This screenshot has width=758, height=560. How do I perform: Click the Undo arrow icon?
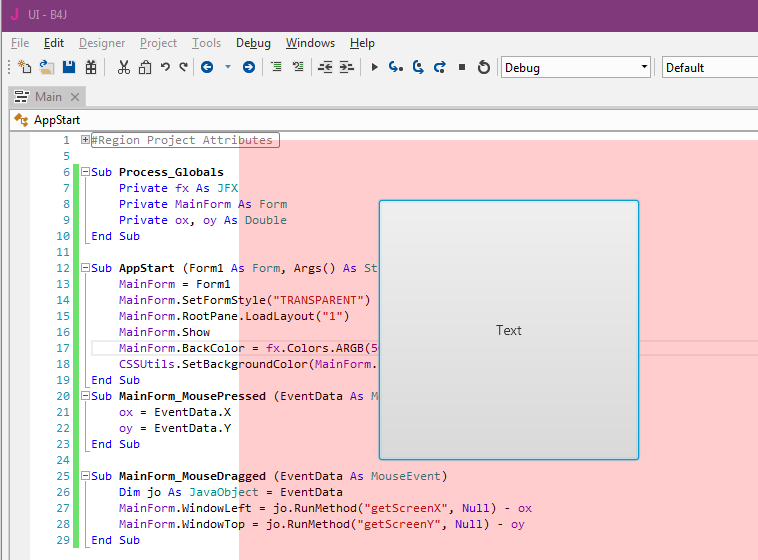click(x=165, y=67)
